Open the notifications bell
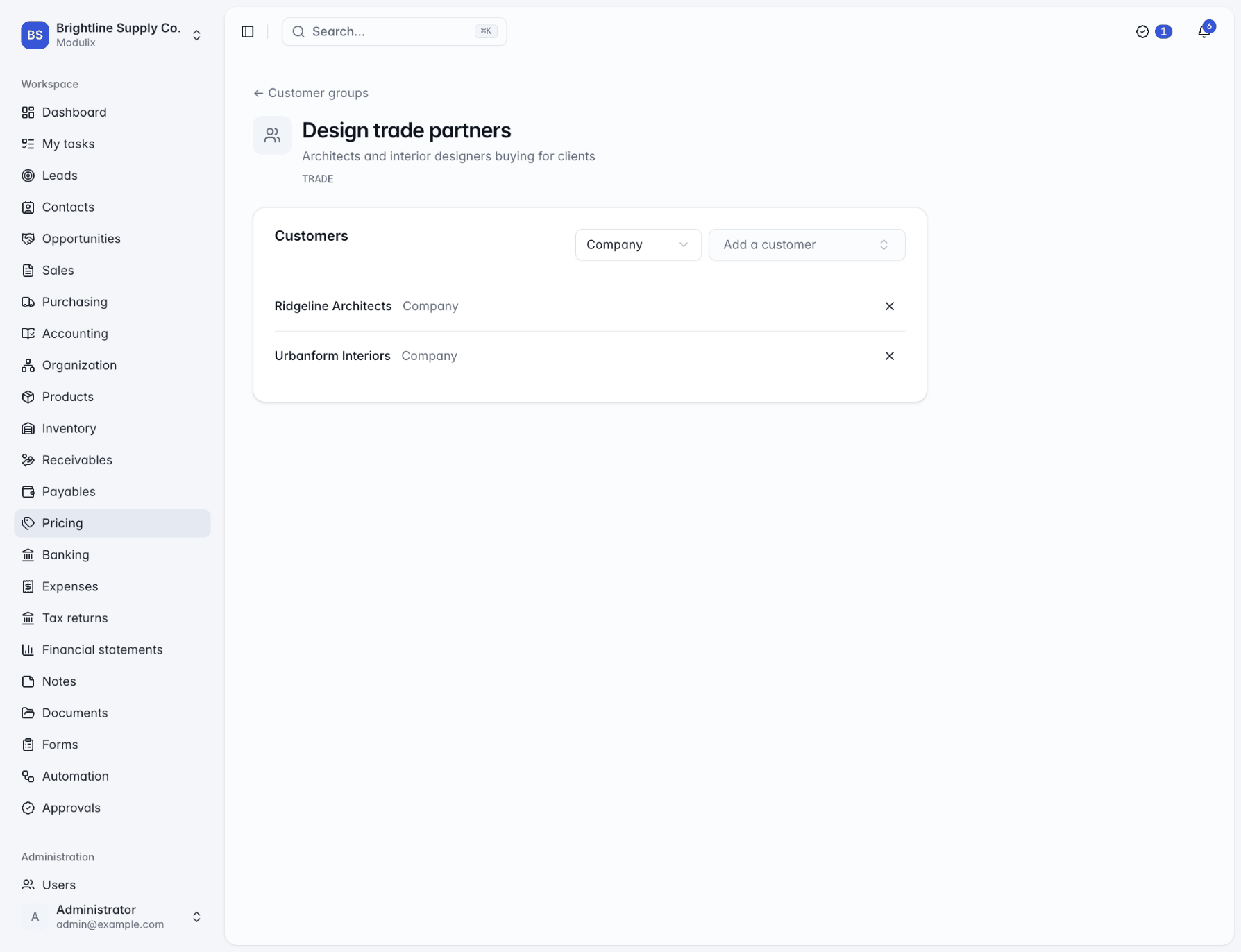This screenshot has width=1241, height=952. (1205, 31)
